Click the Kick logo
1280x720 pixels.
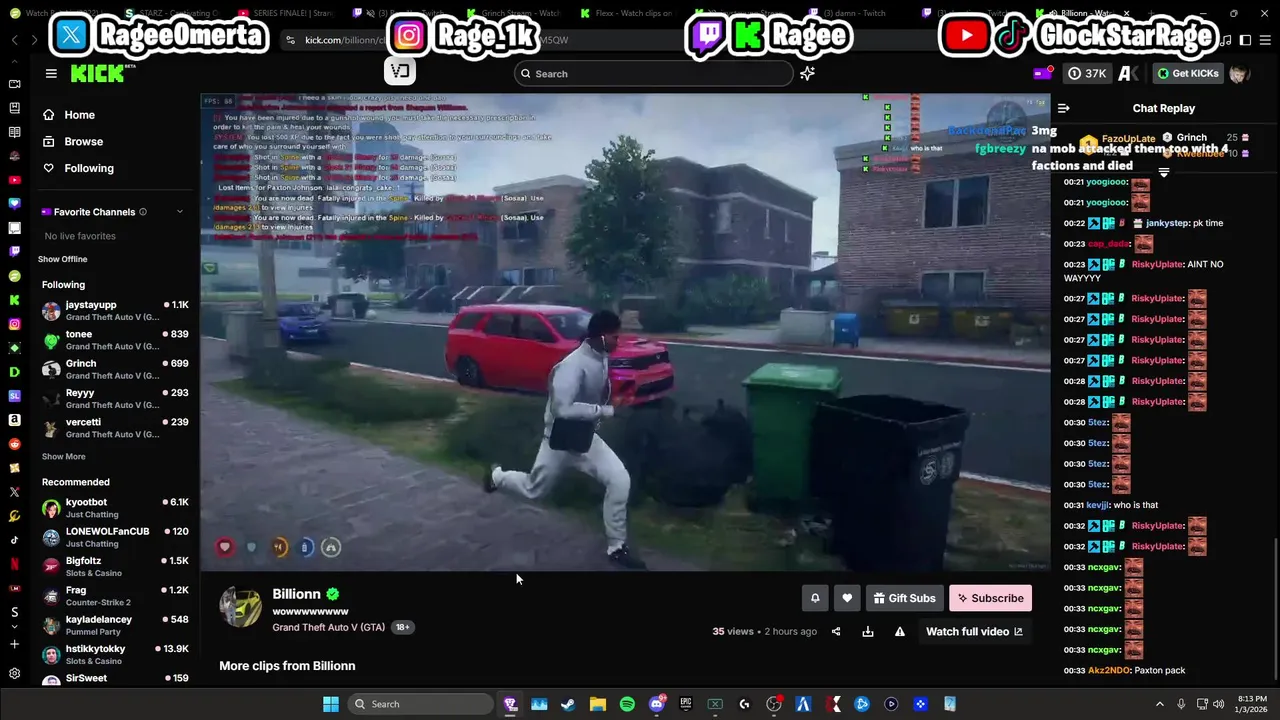coord(99,73)
